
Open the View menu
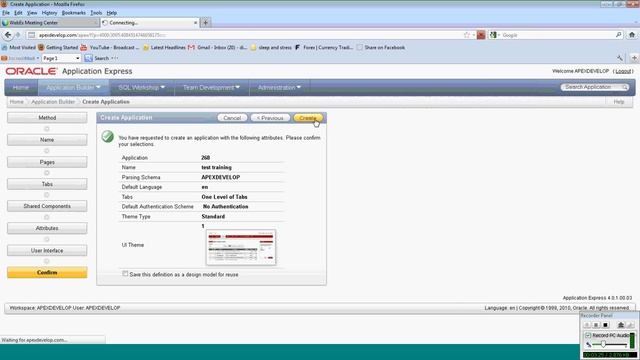[32, 13]
